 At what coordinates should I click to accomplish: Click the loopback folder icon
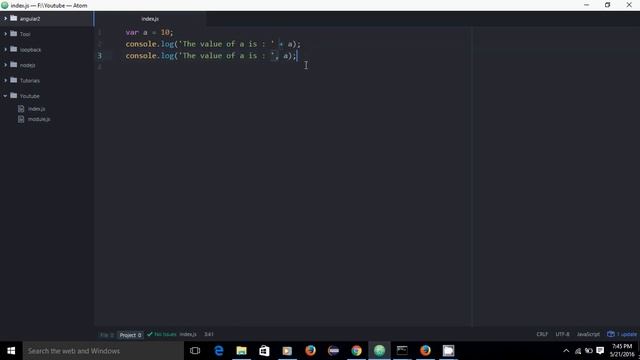pos(14,49)
